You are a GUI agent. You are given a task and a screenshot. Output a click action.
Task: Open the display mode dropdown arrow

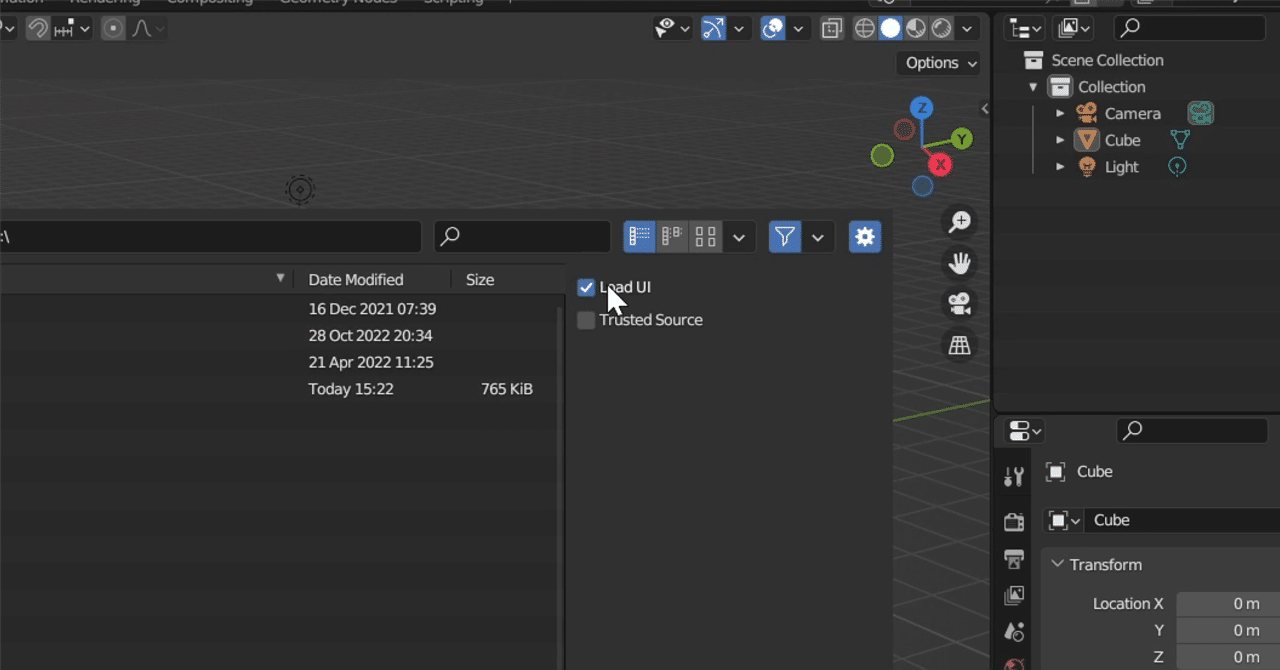click(739, 237)
